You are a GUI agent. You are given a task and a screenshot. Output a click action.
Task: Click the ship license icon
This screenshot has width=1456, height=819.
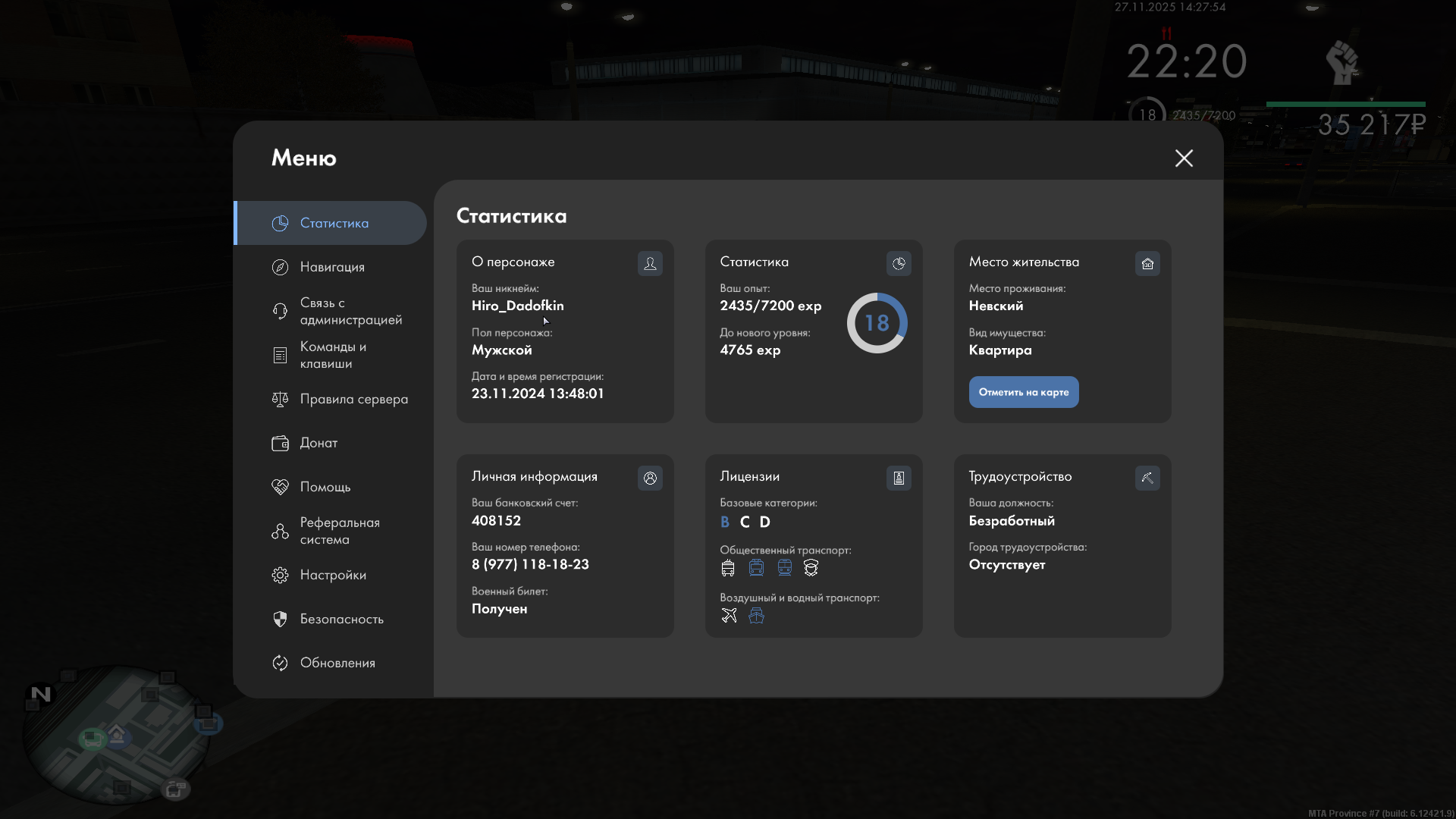pyautogui.click(x=756, y=615)
